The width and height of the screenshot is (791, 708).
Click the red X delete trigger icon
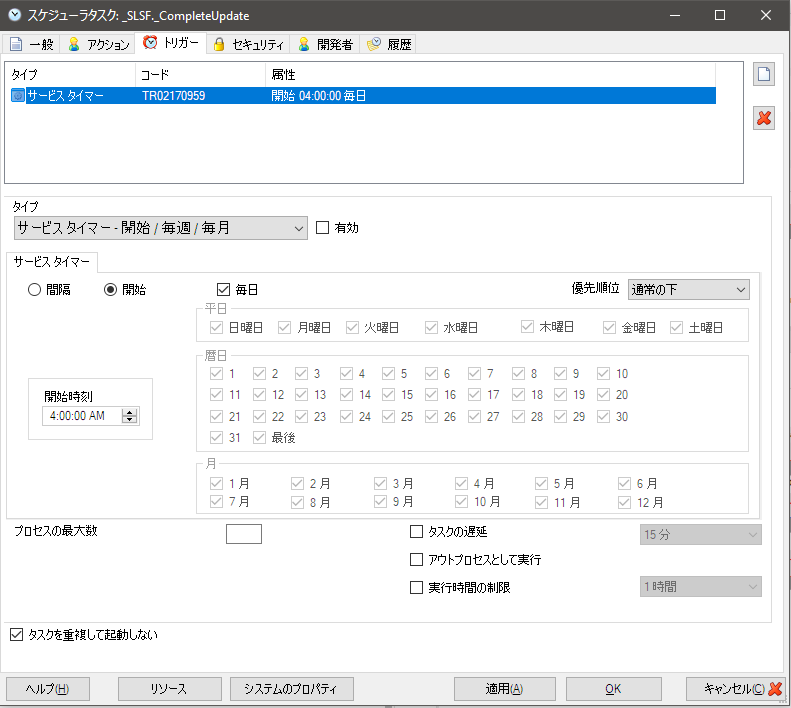[764, 118]
